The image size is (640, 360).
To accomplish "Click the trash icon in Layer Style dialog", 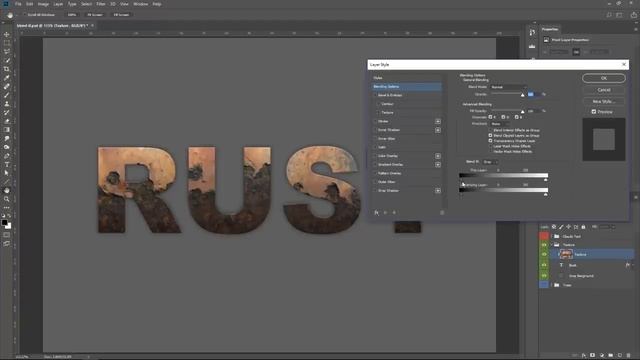I will click(x=442, y=212).
